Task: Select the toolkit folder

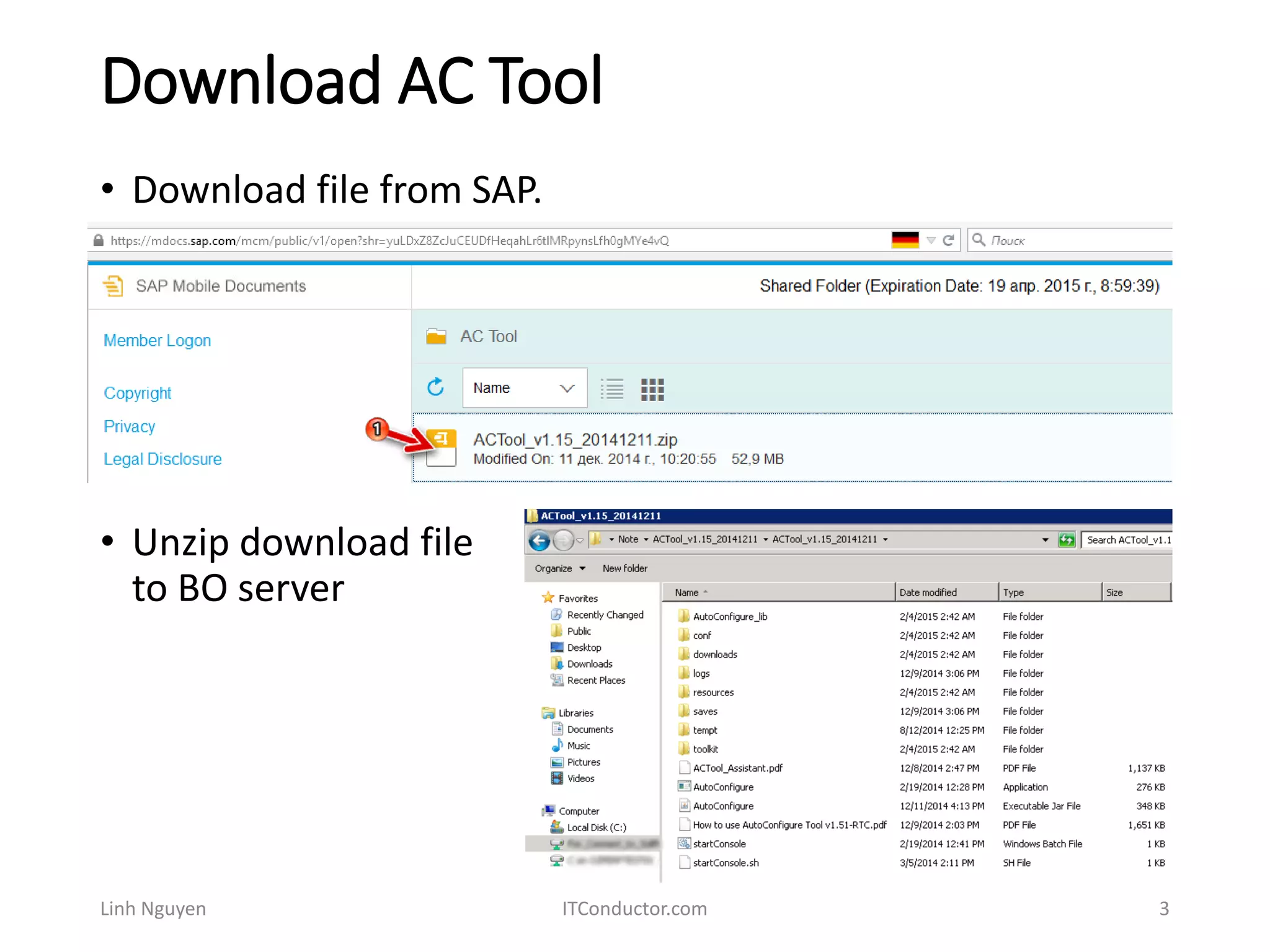Action: (706, 749)
